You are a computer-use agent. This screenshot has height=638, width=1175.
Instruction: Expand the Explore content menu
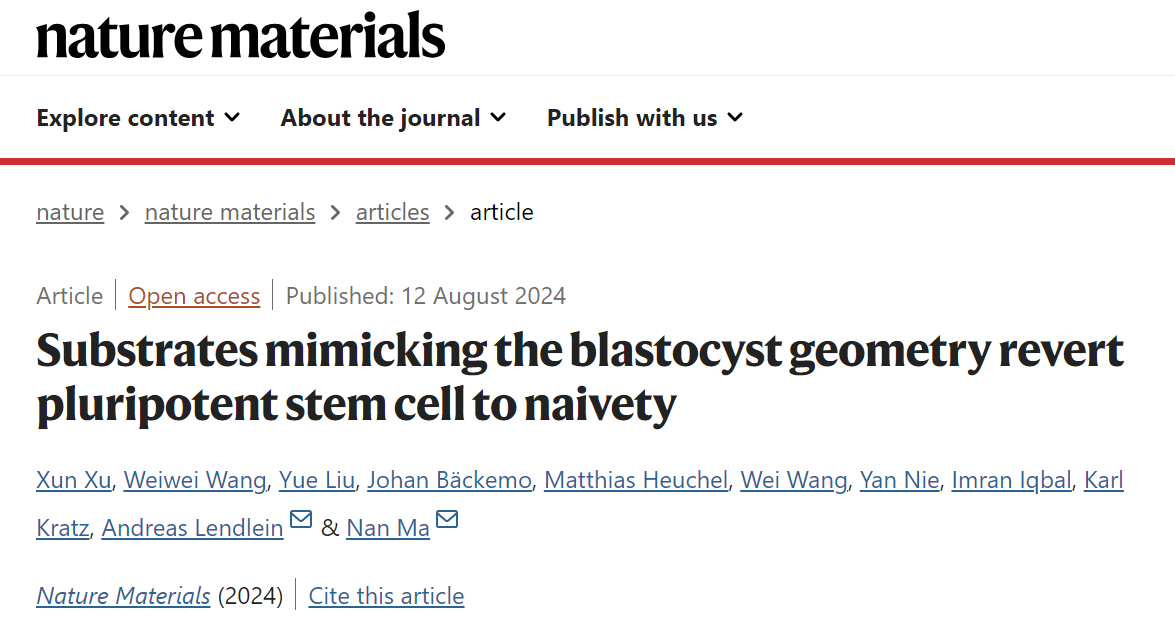click(x=139, y=118)
